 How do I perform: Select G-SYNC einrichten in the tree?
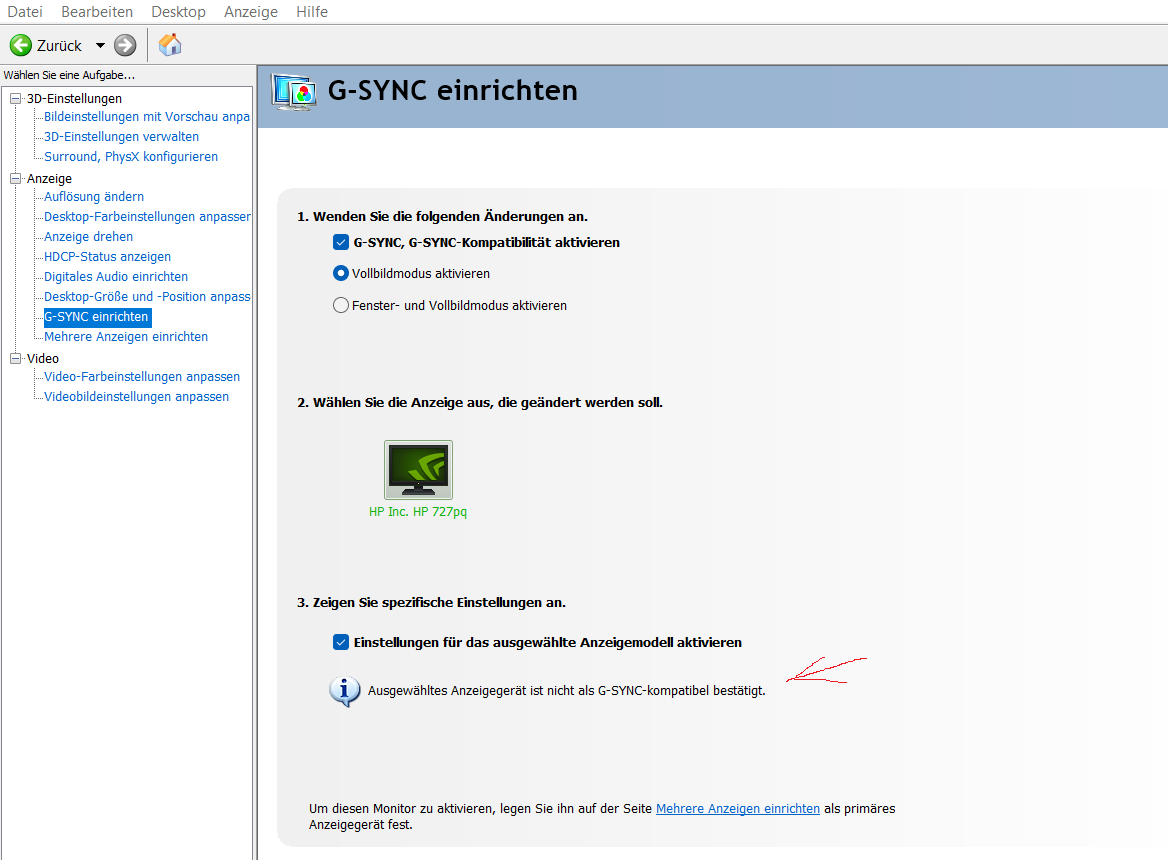97,317
